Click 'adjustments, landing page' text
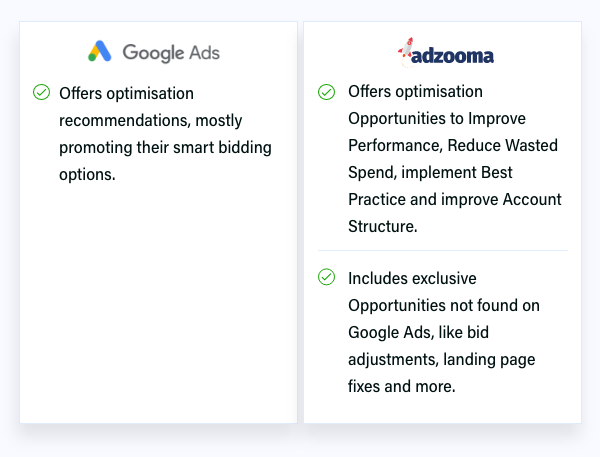Viewport: 600px width, 457px height. 442,359
